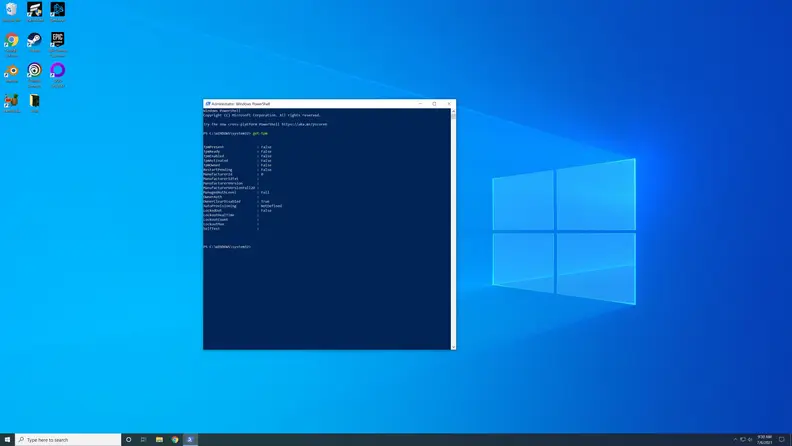
Task: Open the Action Center notifications icon
Action: pos(782,439)
